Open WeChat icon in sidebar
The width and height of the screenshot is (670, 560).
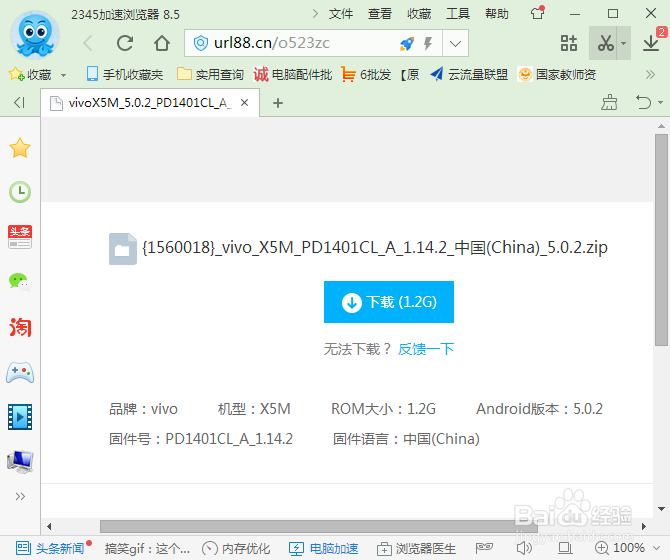[x=20, y=282]
